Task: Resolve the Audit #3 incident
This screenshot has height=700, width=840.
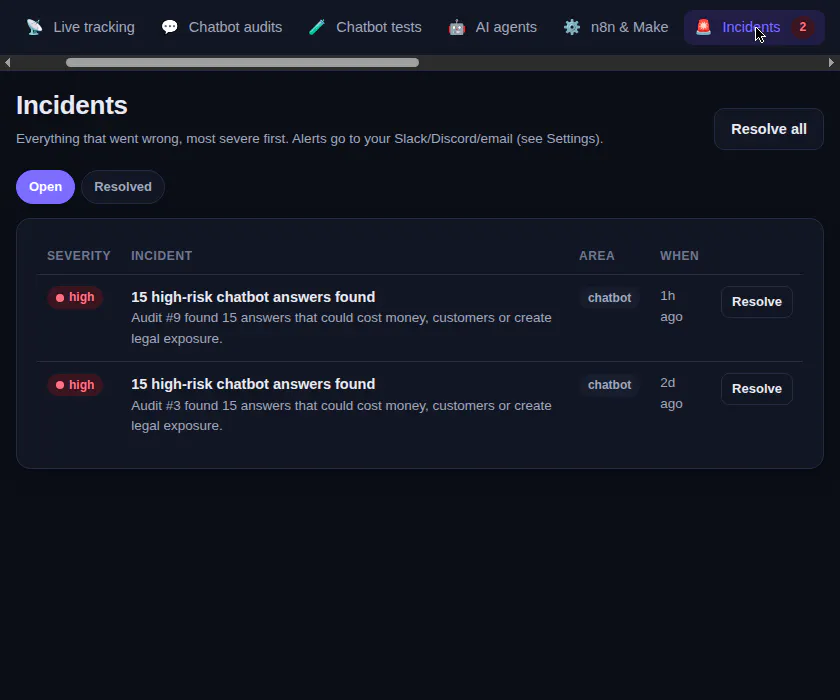Action: 756,389
